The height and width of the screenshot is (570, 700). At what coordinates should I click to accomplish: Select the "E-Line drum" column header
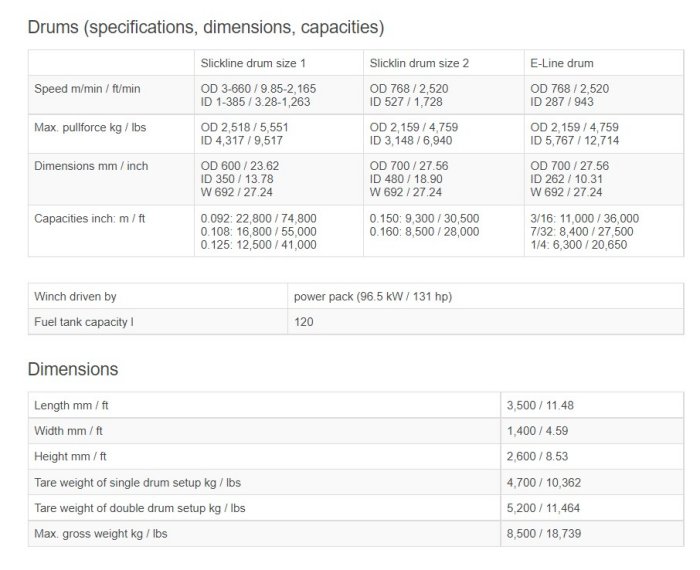tap(561, 63)
